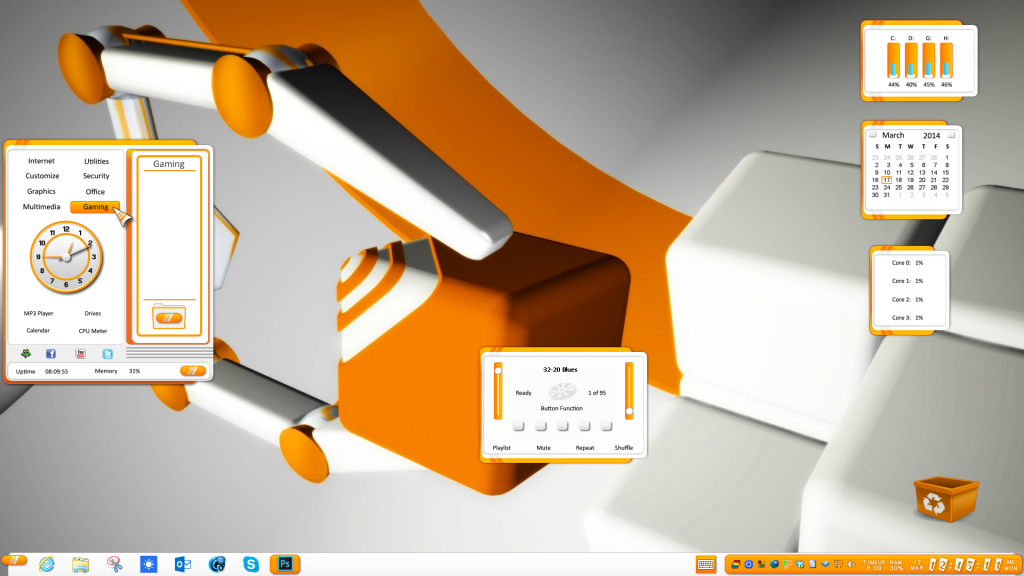Toggle Mute in the music player
This screenshot has height=576, width=1024.
pyautogui.click(x=543, y=447)
